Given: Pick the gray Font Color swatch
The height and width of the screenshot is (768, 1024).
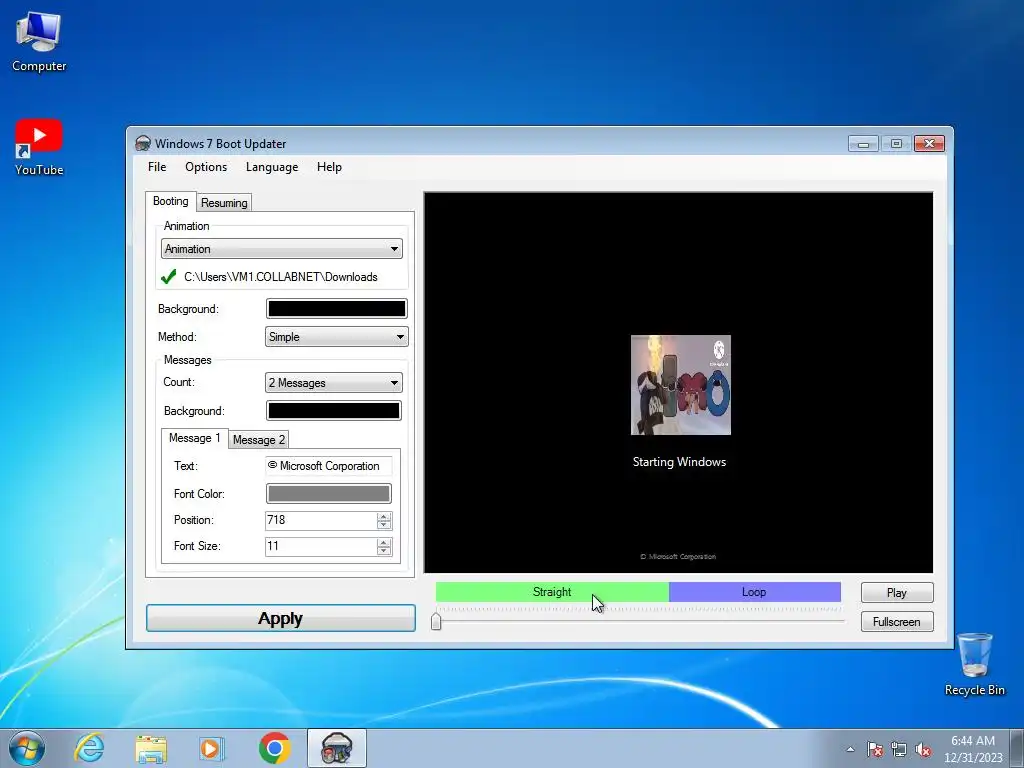Looking at the screenshot, I should pyautogui.click(x=328, y=494).
